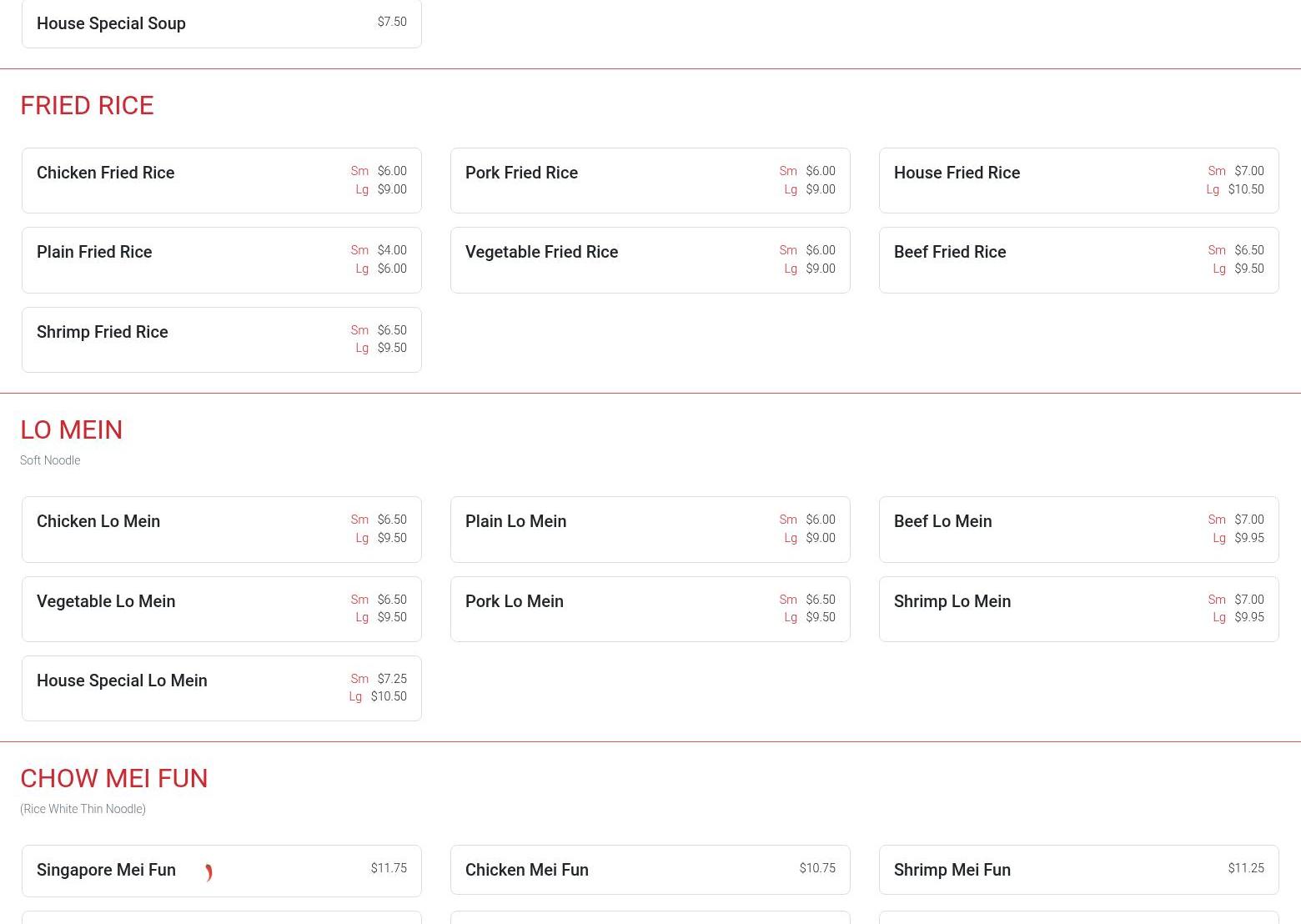Click Shrimp Mei Fun item
Screen dimensions: 1301x924
click(x=1078, y=870)
